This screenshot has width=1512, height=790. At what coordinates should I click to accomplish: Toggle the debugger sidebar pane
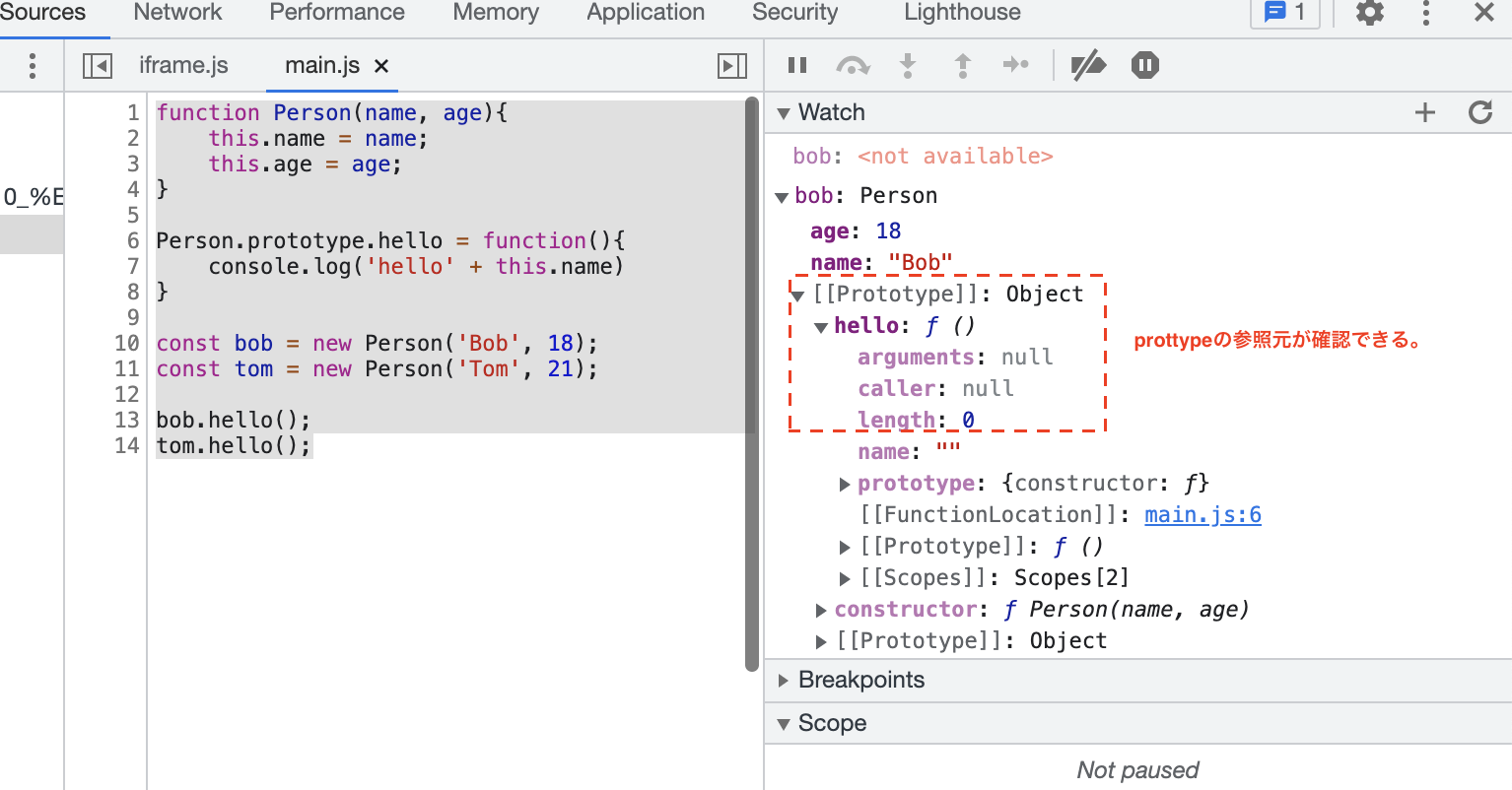pyautogui.click(x=731, y=66)
